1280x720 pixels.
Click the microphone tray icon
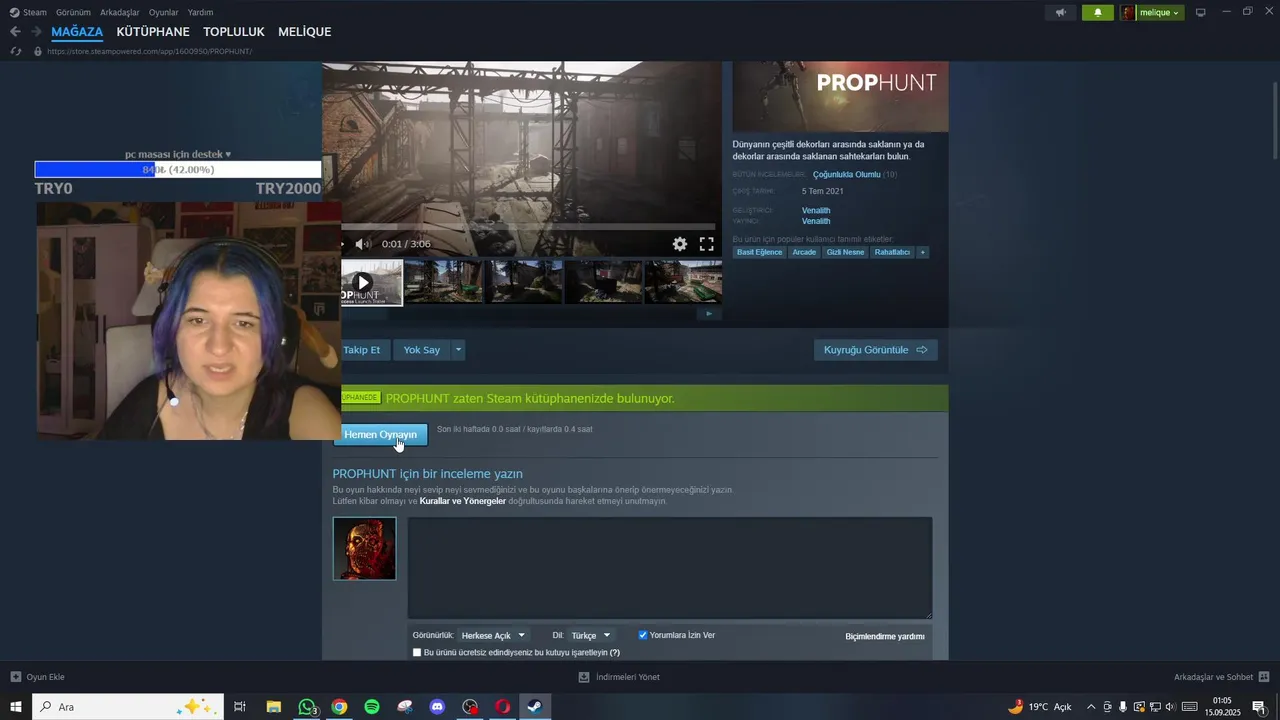pos(1123,707)
